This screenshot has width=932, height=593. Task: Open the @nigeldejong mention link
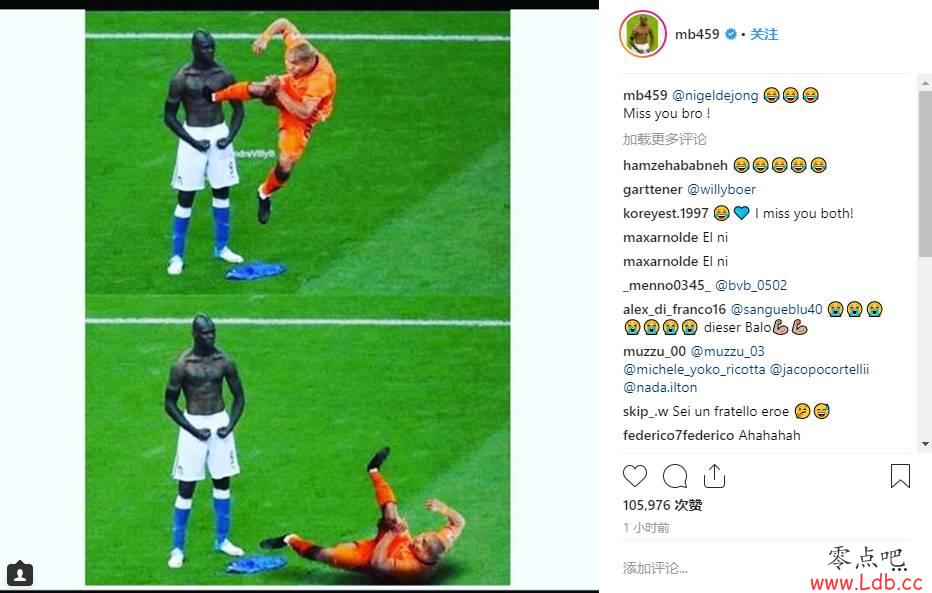(x=715, y=95)
